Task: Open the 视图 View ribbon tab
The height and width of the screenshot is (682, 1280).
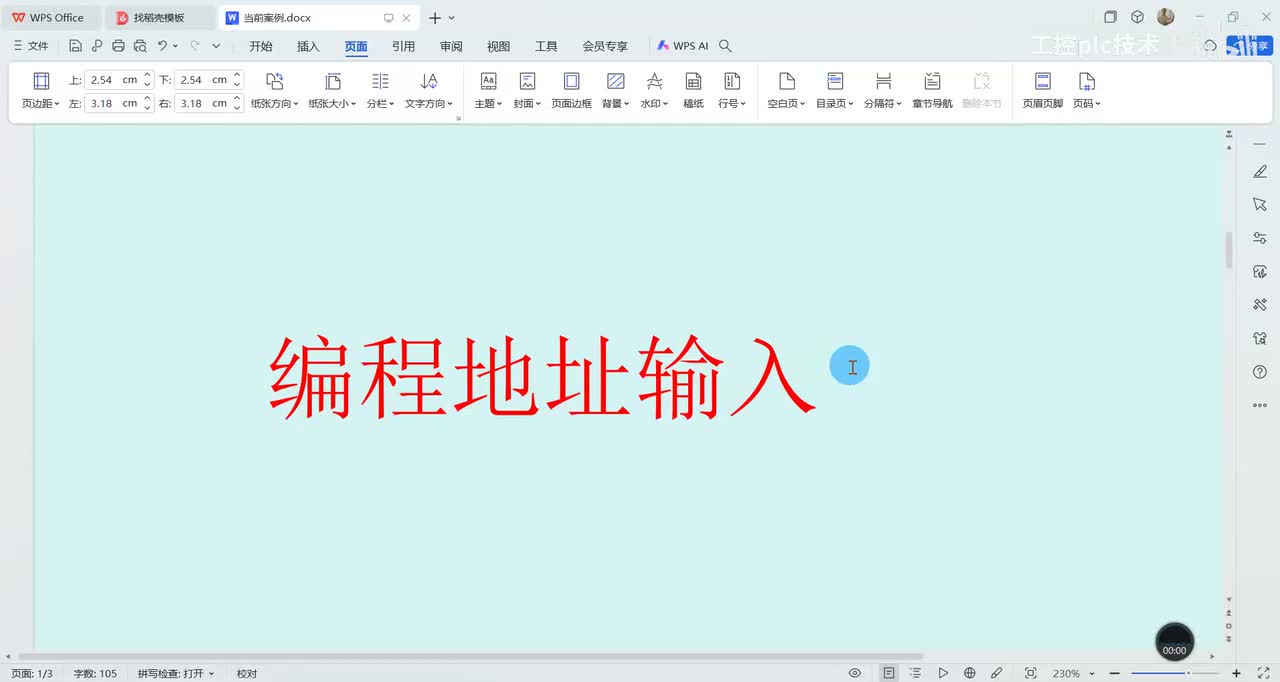Action: tap(498, 46)
